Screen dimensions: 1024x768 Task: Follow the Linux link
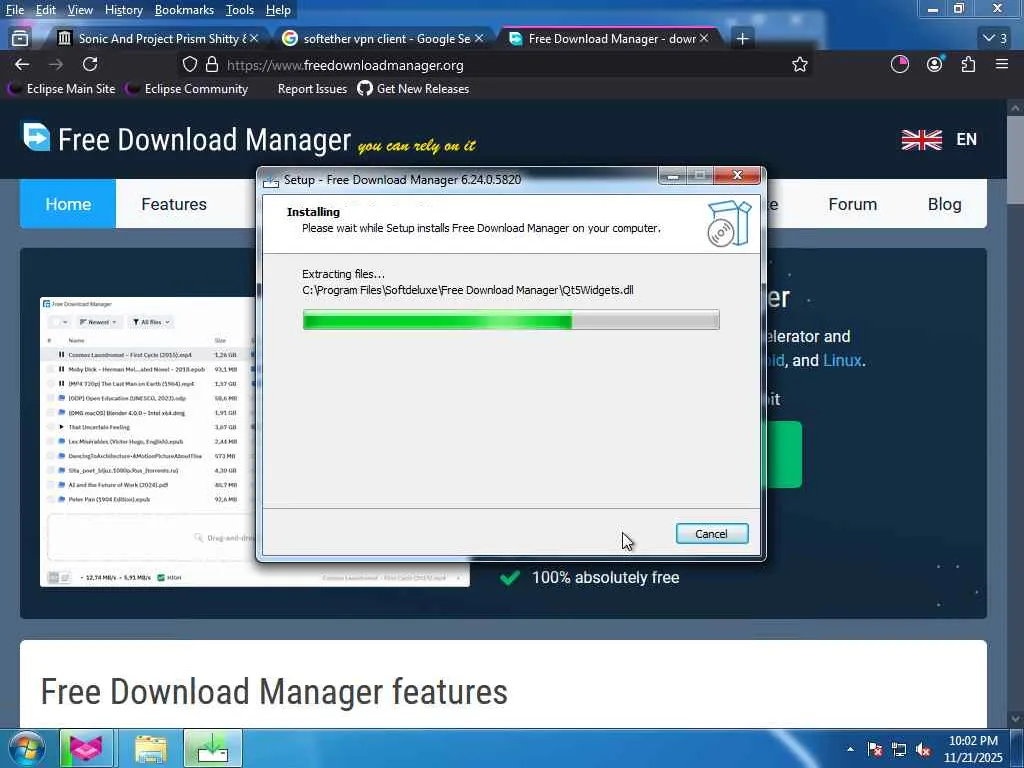842,360
